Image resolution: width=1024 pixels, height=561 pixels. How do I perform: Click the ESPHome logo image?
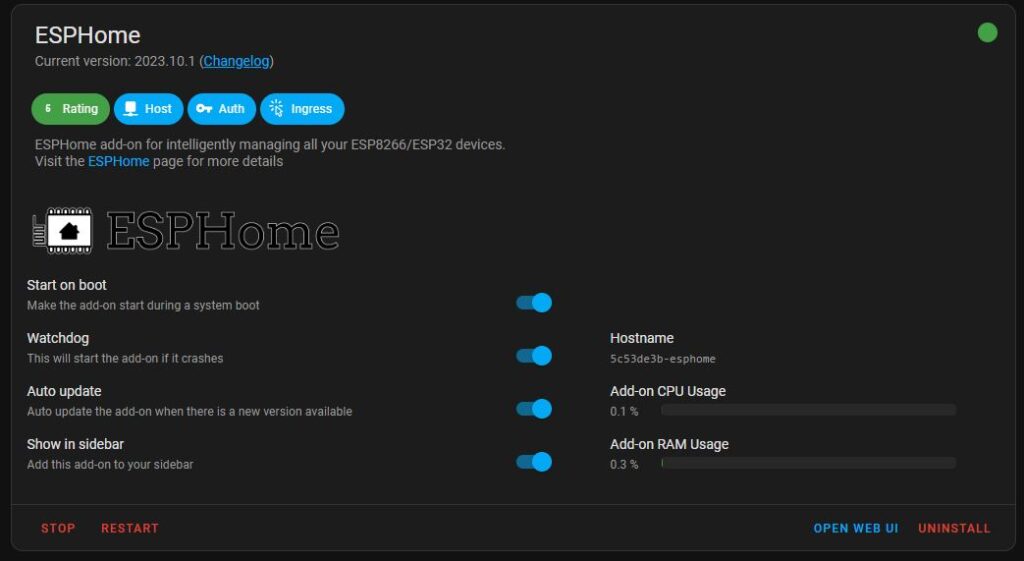coord(186,231)
